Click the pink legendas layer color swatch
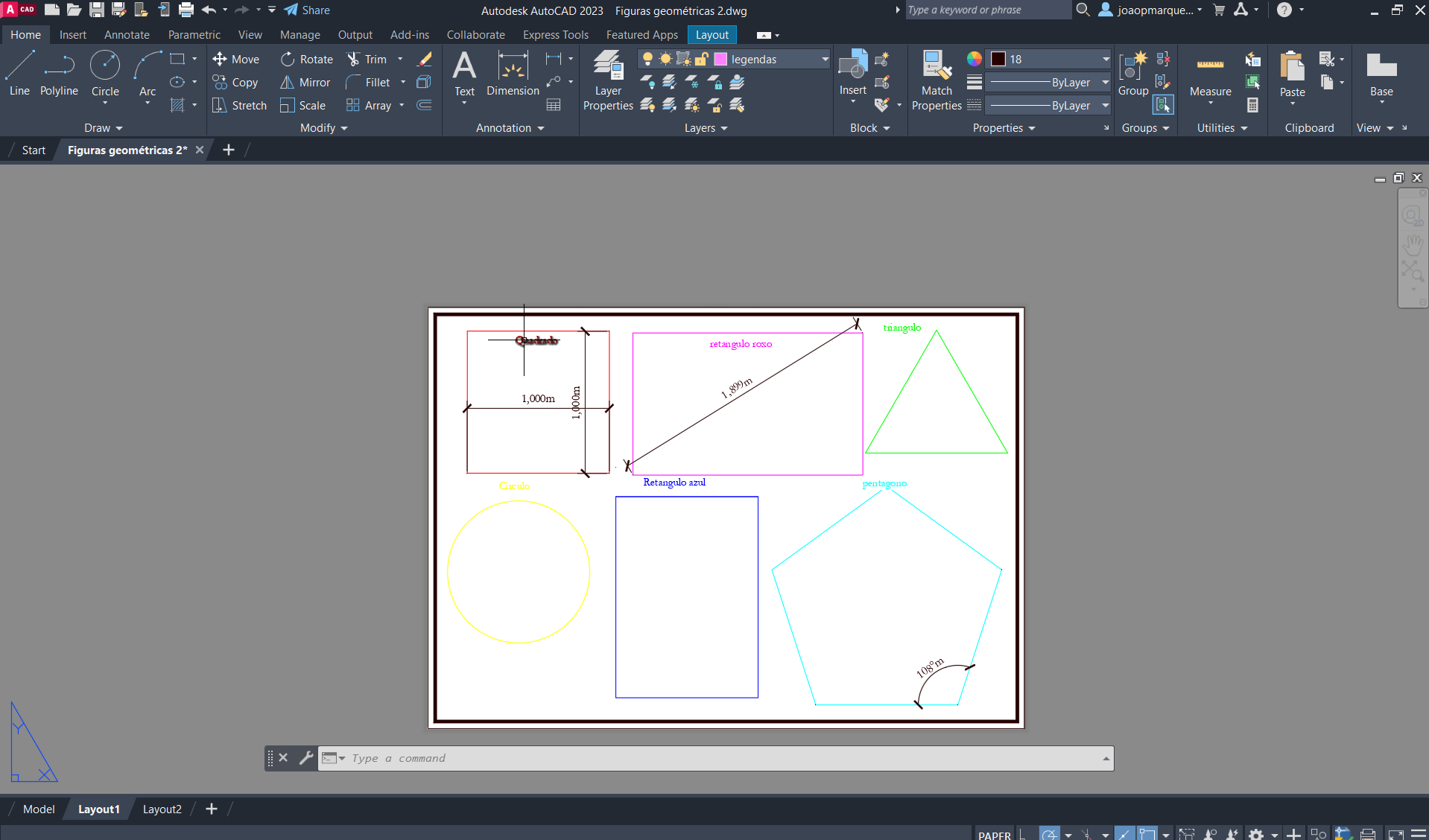The width and height of the screenshot is (1429, 840). point(720,60)
